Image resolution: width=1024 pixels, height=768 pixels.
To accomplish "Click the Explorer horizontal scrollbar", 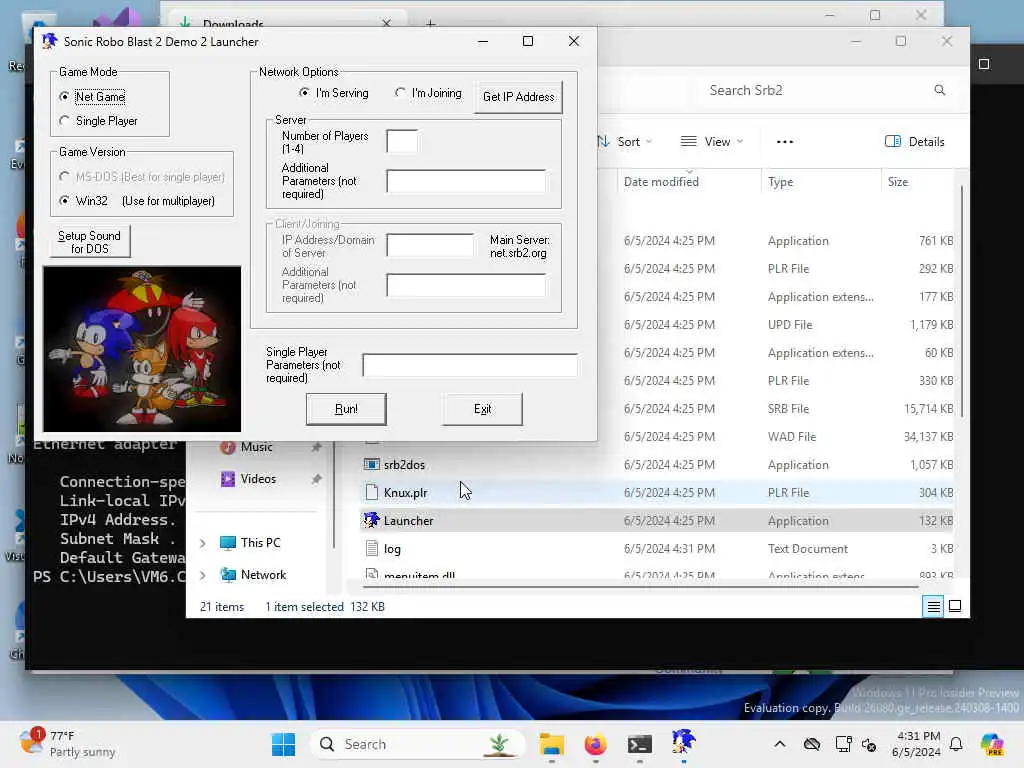I will 640,587.
